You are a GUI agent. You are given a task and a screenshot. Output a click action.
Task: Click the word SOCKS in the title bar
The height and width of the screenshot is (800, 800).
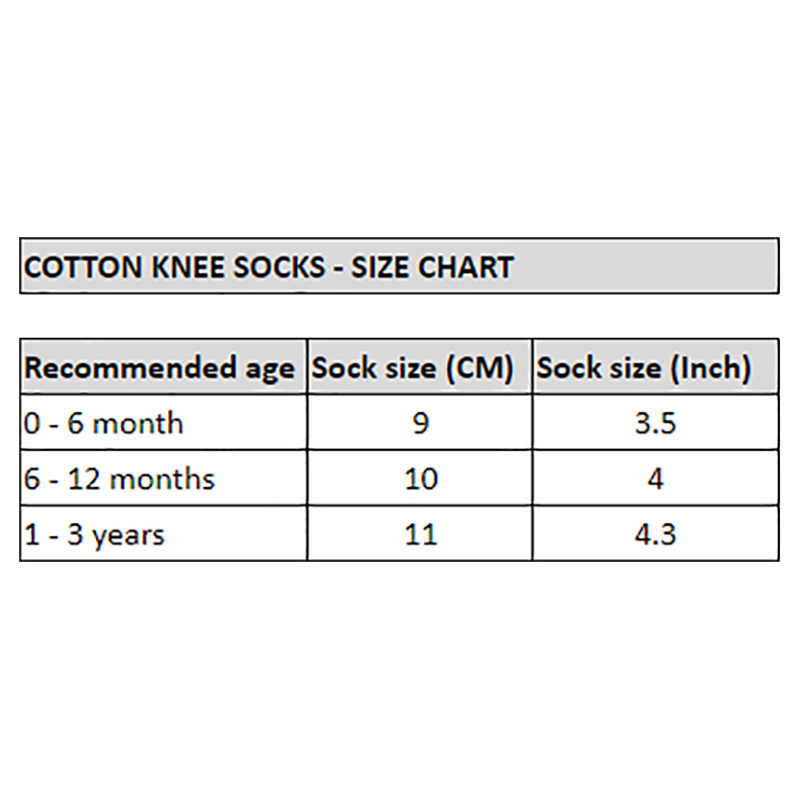pos(279,267)
